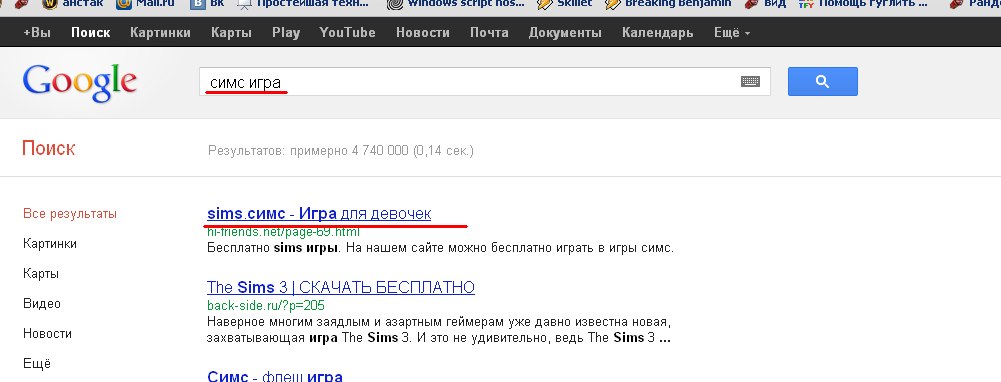Open the 'анстак' bookmark
Viewport: 1001px width, 382px height.
tap(73, 4)
